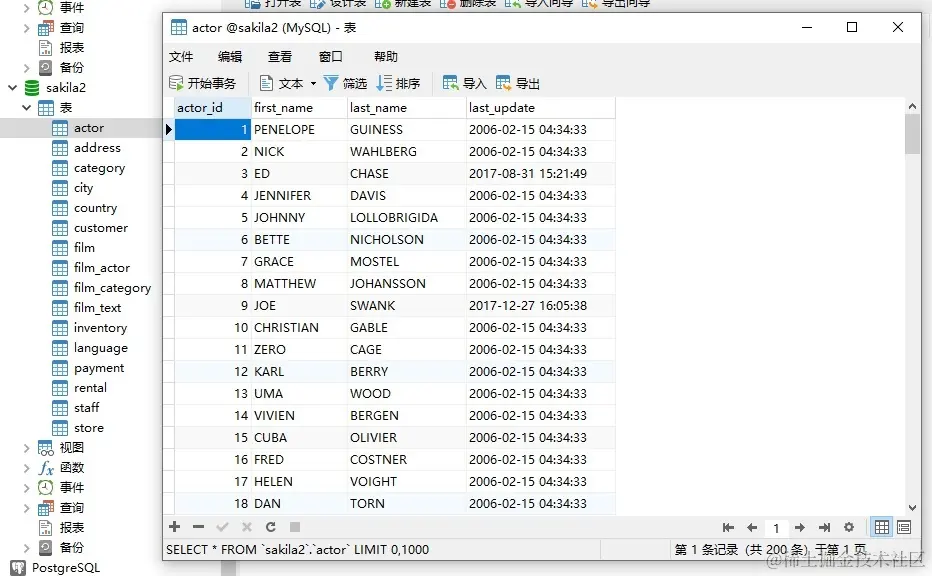The height and width of the screenshot is (576, 932).
Task: Open the 编辑 menu
Action: coord(230,56)
